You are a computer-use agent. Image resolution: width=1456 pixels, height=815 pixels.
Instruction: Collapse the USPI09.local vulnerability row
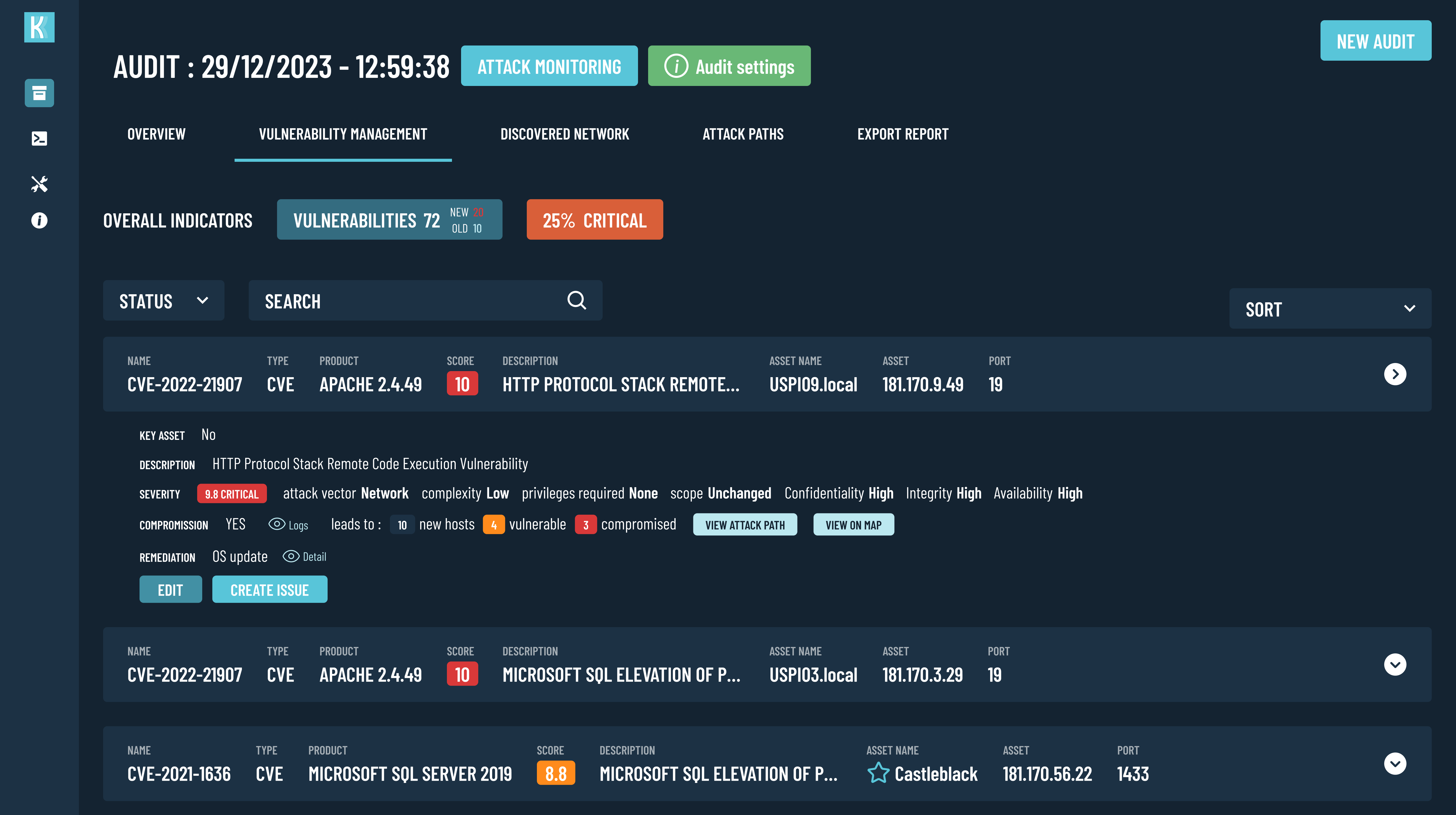click(1395, 374)
